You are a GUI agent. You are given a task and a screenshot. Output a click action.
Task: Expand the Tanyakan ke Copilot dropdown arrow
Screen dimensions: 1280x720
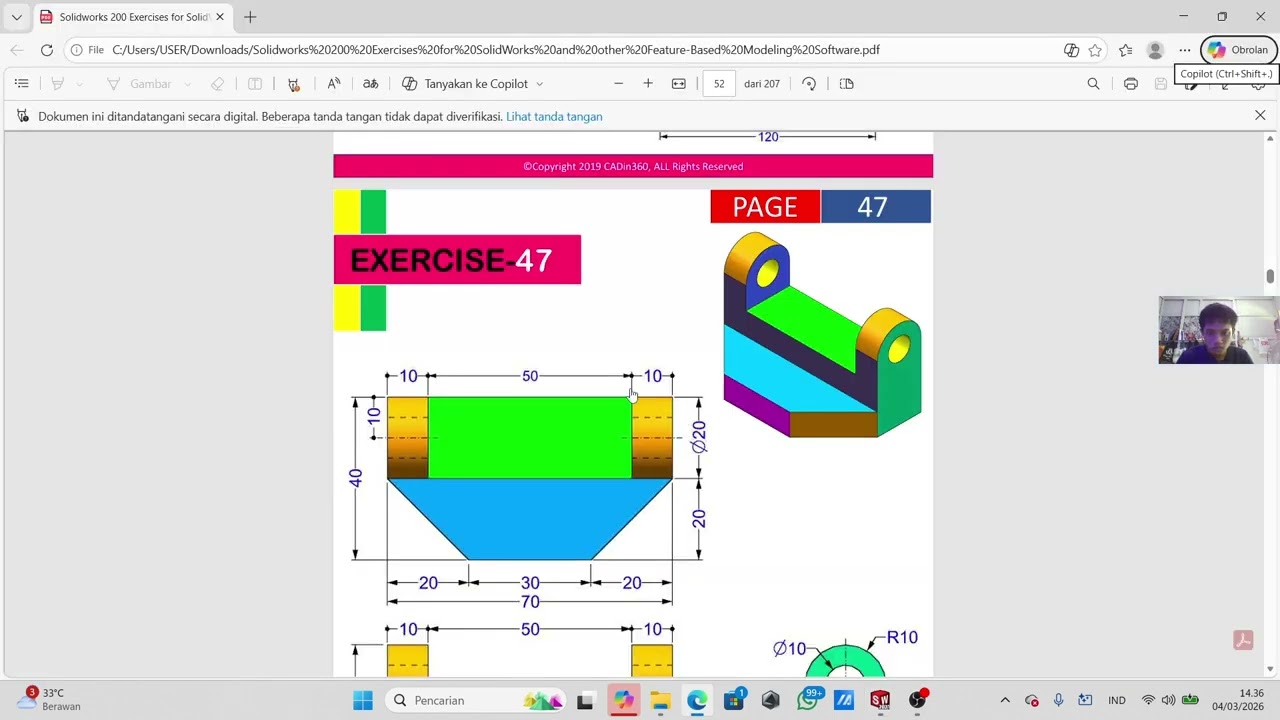[x=540, y=84]
